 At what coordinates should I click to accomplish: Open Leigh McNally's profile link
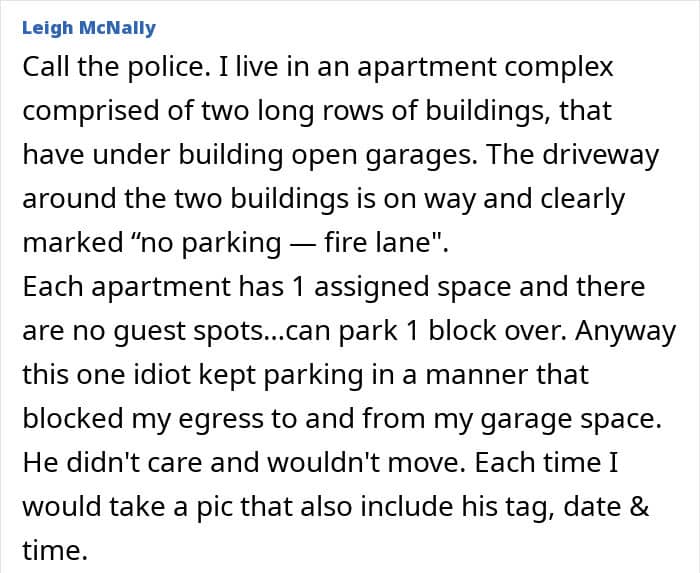[89, 28]
